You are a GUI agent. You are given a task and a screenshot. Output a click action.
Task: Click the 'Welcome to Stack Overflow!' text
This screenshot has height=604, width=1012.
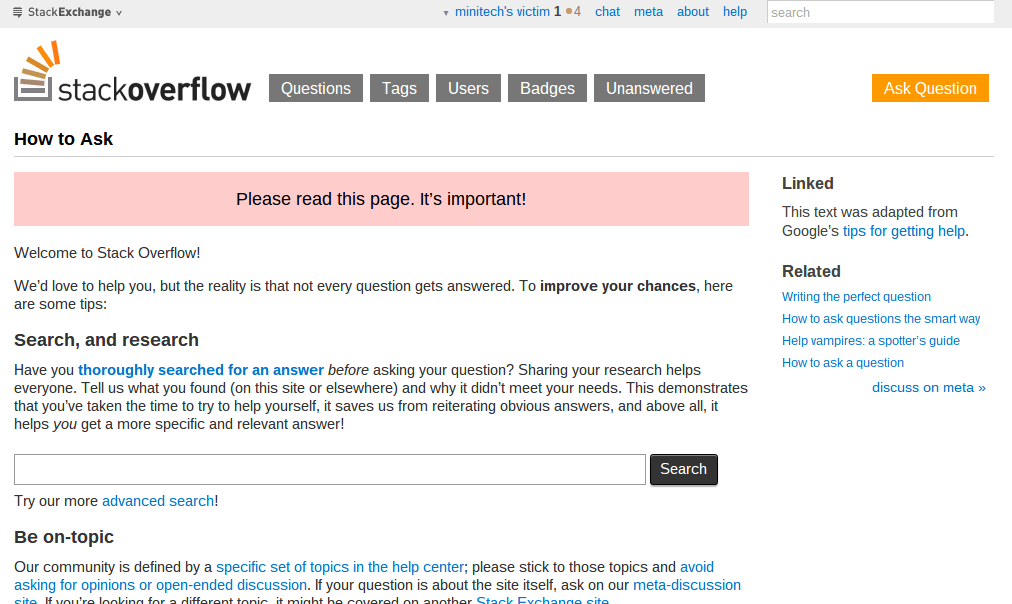pyautogui.click(x=107, y=253)
